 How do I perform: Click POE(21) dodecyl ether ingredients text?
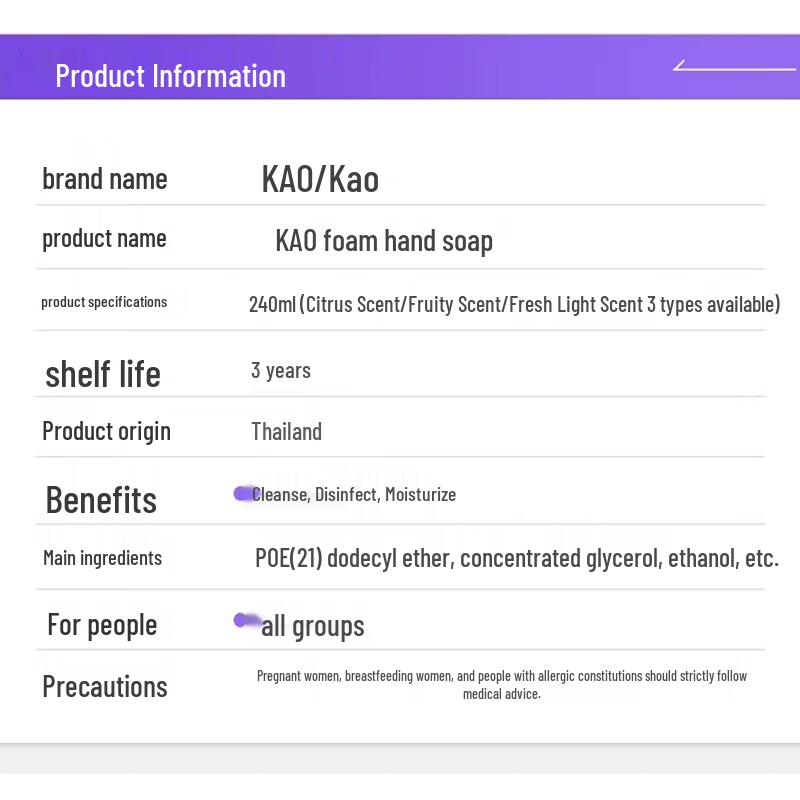517,558
